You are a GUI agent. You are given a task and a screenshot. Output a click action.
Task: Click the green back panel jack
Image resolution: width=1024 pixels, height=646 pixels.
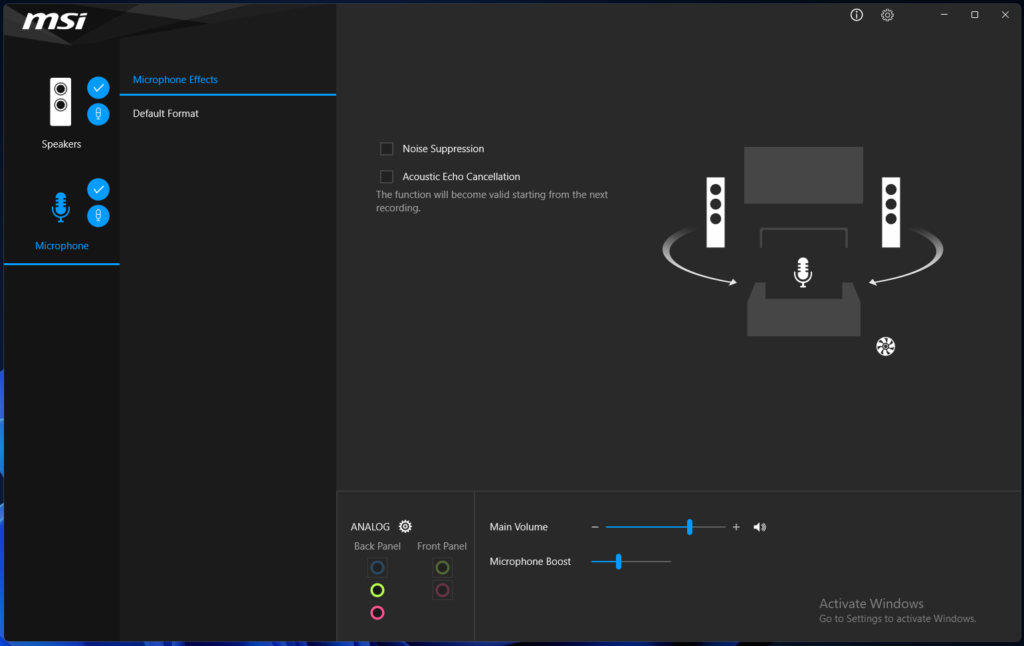pyautogui.click(x=377, y=590)
